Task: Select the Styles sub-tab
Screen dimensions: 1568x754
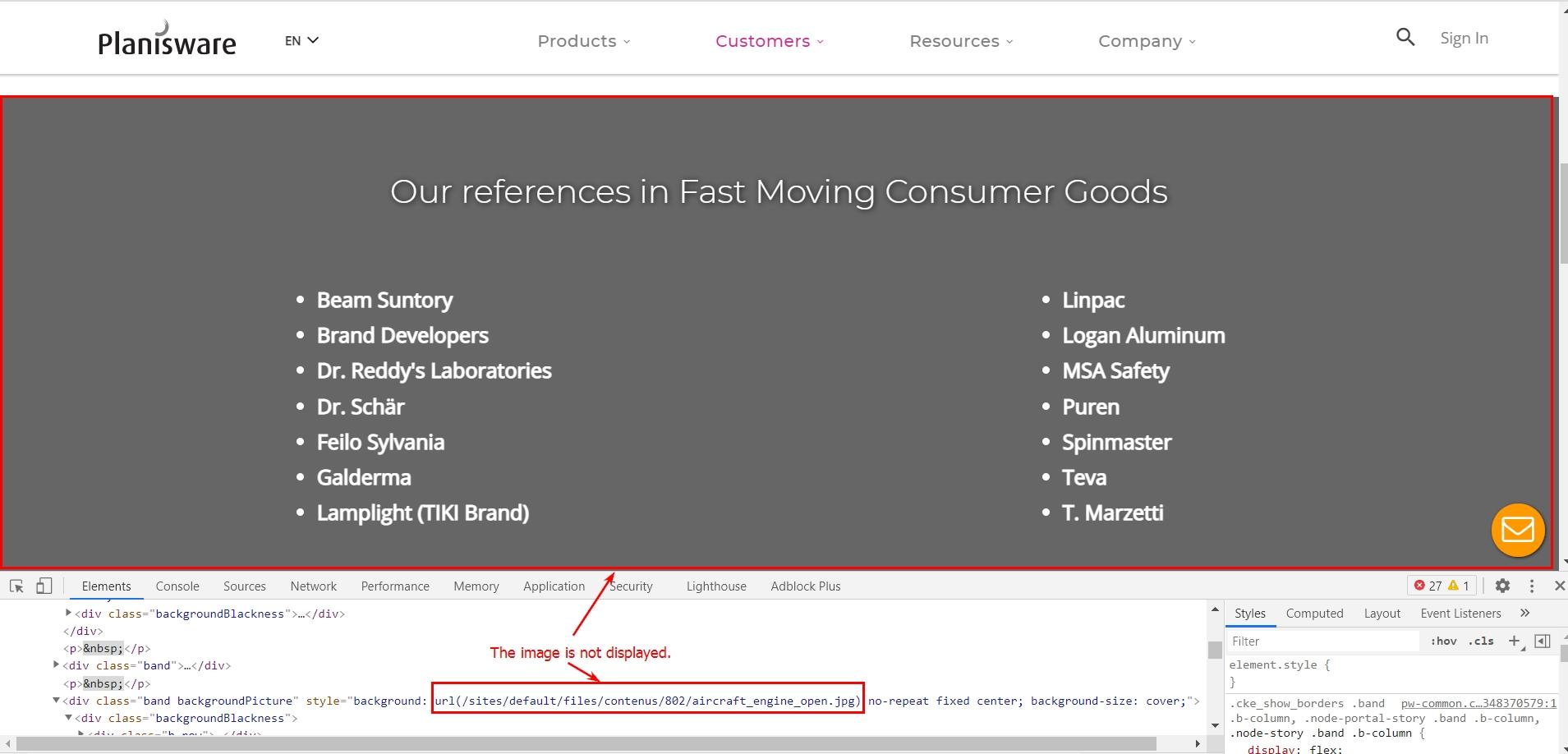Action: [1250, 613]
